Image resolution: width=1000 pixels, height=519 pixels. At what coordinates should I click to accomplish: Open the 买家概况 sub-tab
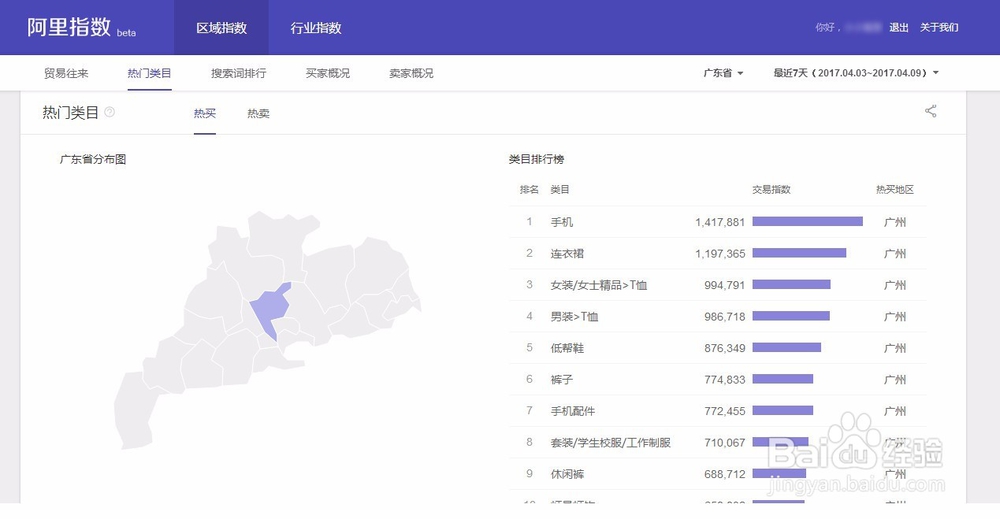pos(328,73)
